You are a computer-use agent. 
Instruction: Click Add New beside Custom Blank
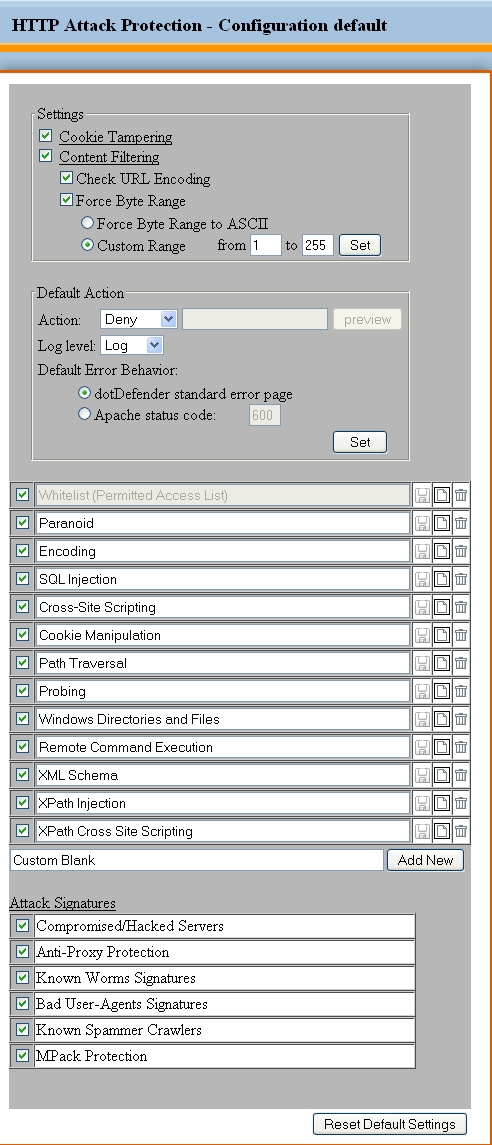click(426, 860)
